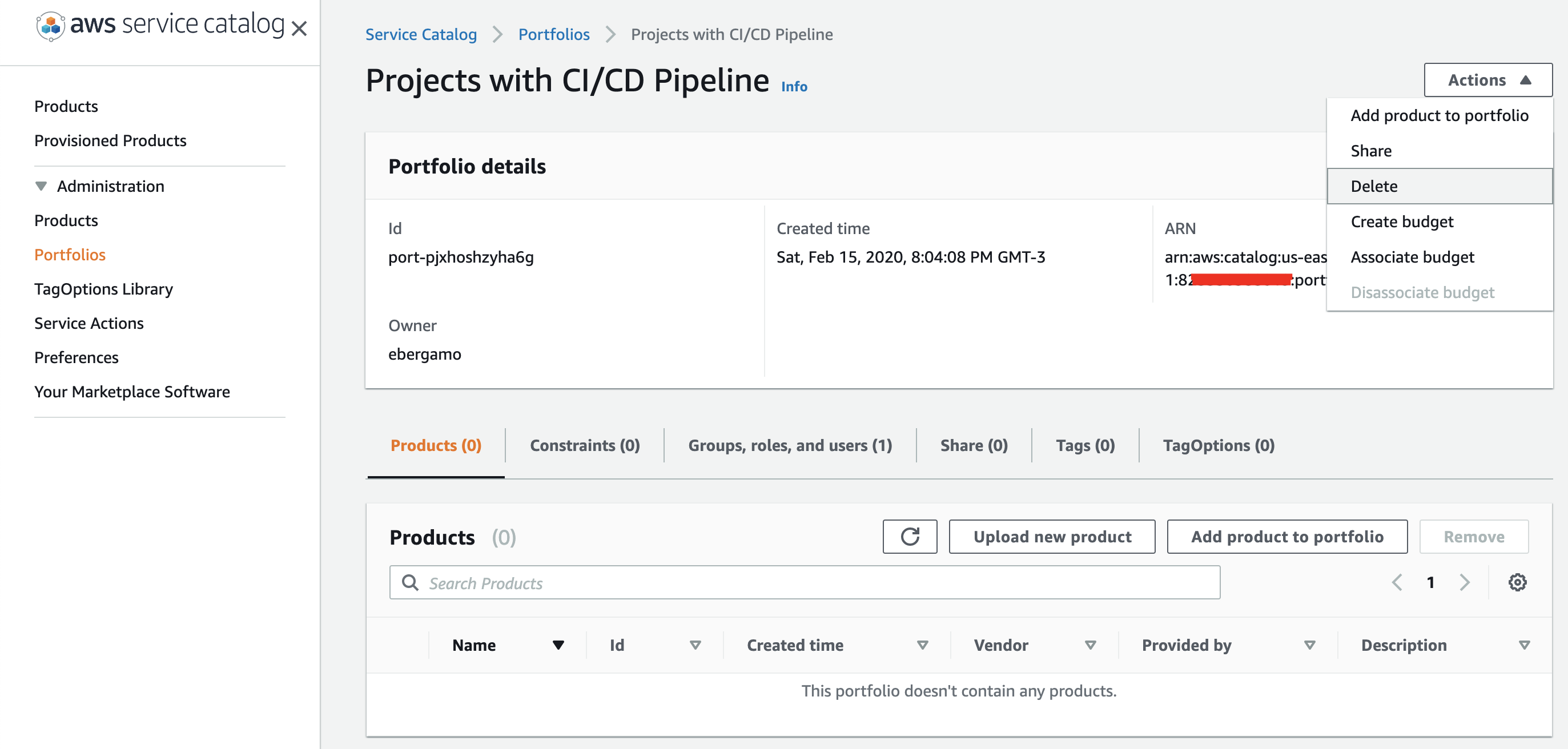Screen dimensions: 1568x749
Task: Go to next page of products
Action: 1465,582
